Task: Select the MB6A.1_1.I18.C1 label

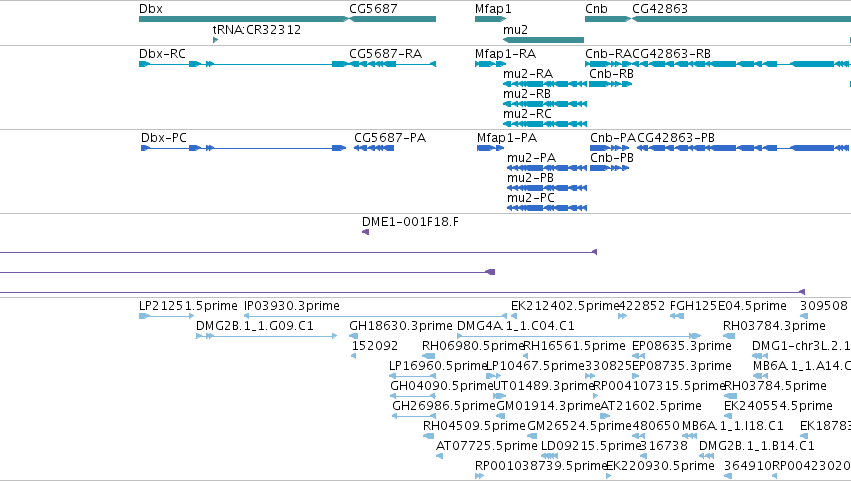Action: point(733,427)
